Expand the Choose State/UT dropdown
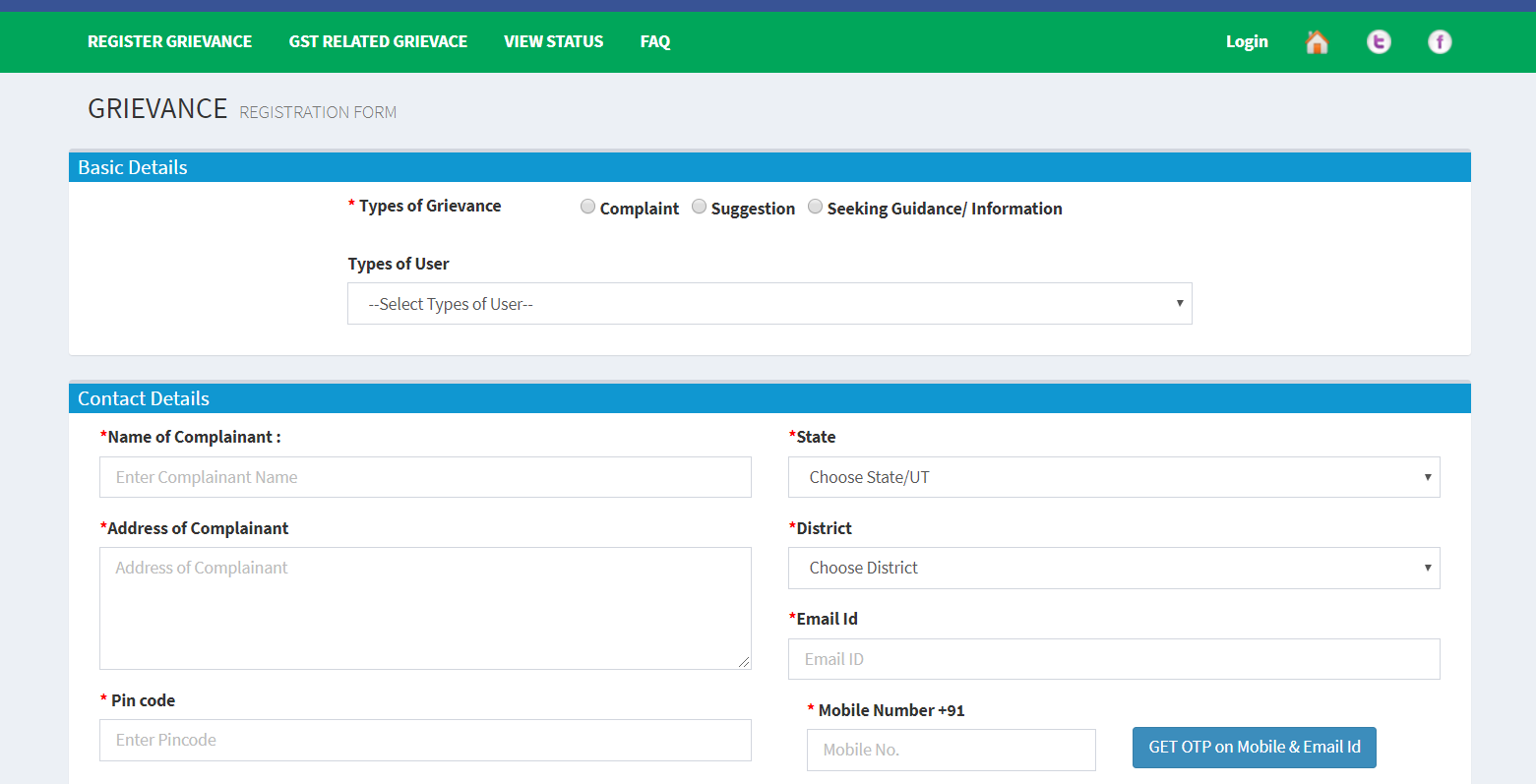Screen dimensions: 1536x784 [x=1113, y=477]
